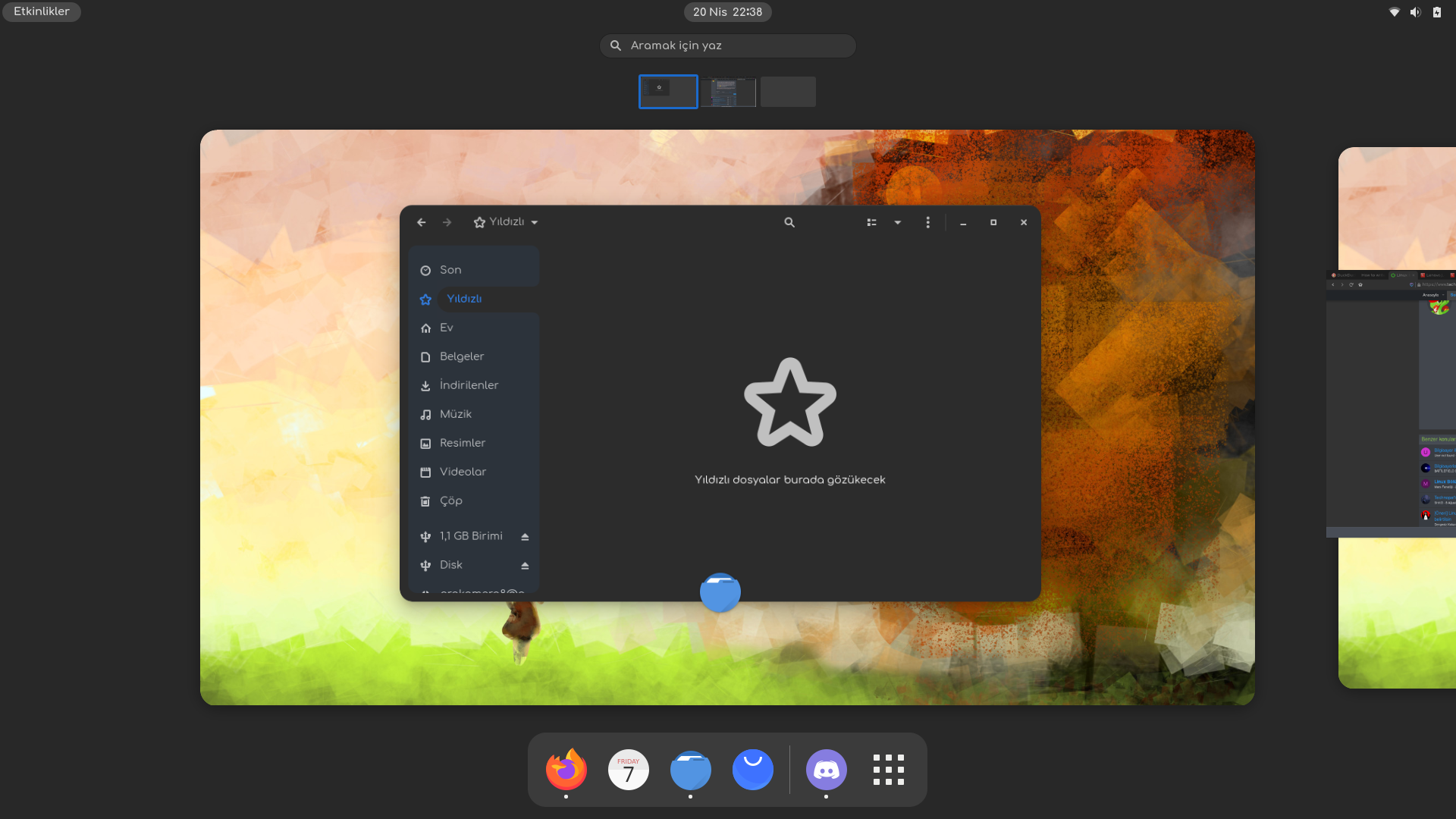
Task: Open view options dropdown arrow
Action: pos(897,222)
